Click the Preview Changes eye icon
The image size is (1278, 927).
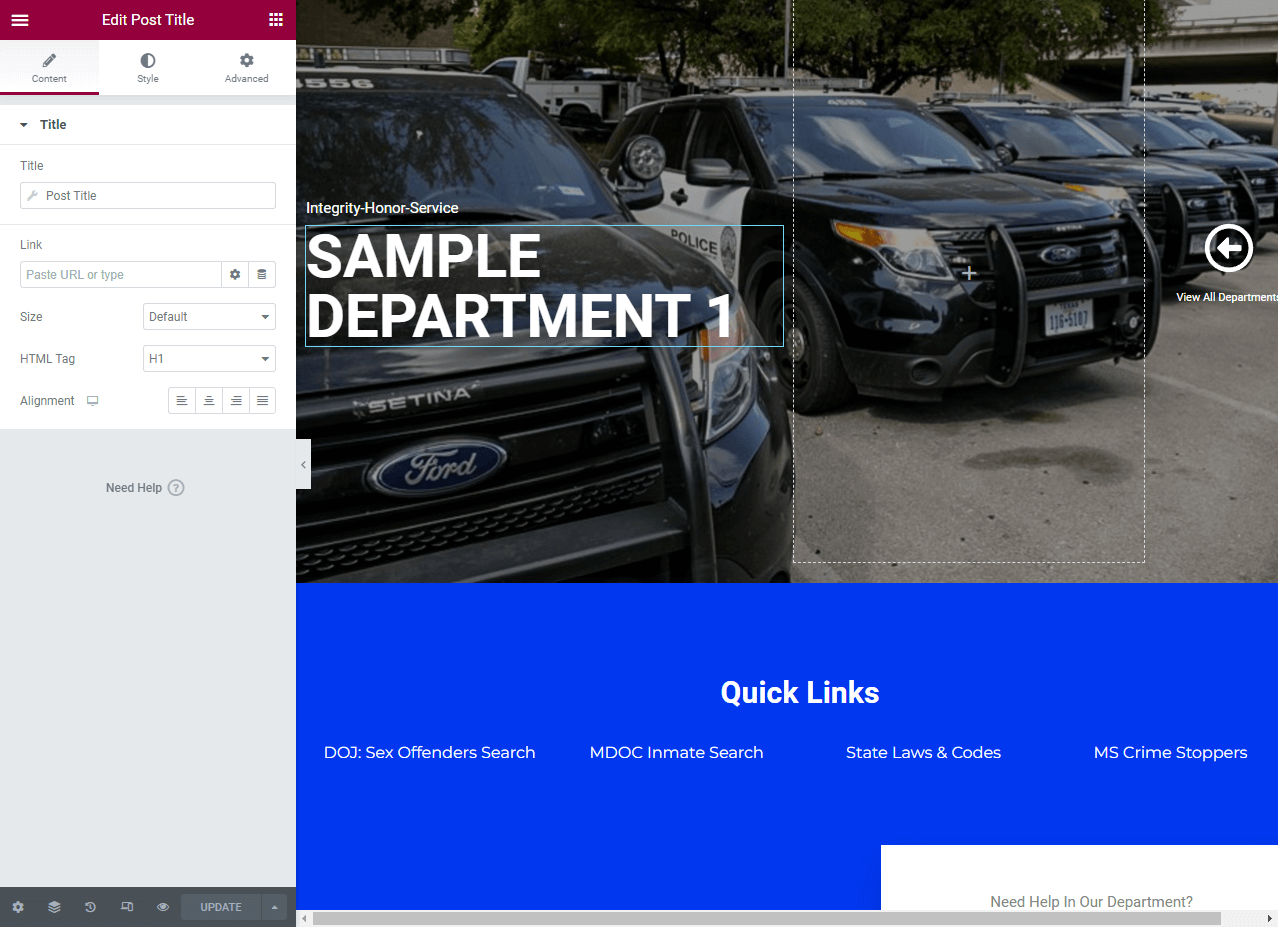(163, 907)
